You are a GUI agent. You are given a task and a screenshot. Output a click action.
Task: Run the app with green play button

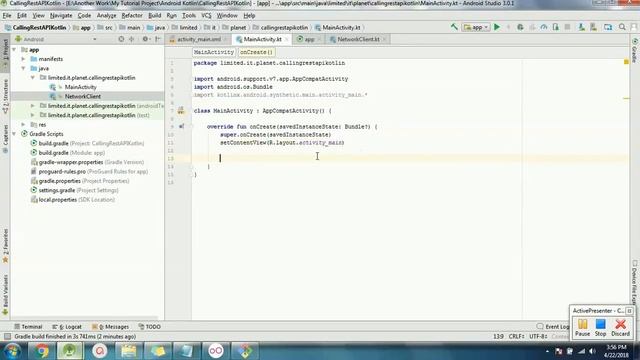(x=497, y=27)
